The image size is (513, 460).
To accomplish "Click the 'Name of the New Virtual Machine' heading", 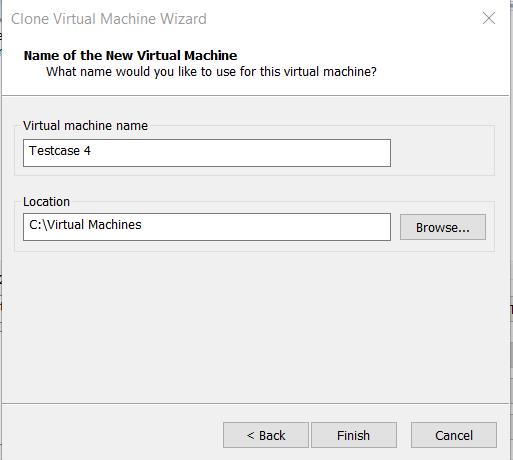I will click(130, 55).
